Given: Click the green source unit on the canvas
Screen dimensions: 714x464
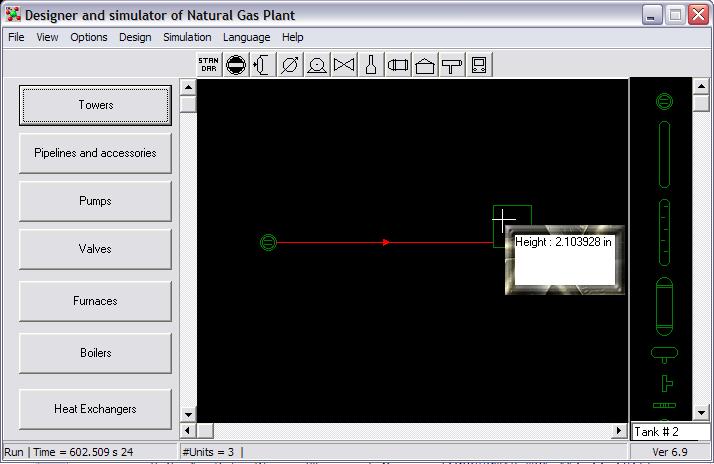Looking at the screenshot, I should pos(268,242).
